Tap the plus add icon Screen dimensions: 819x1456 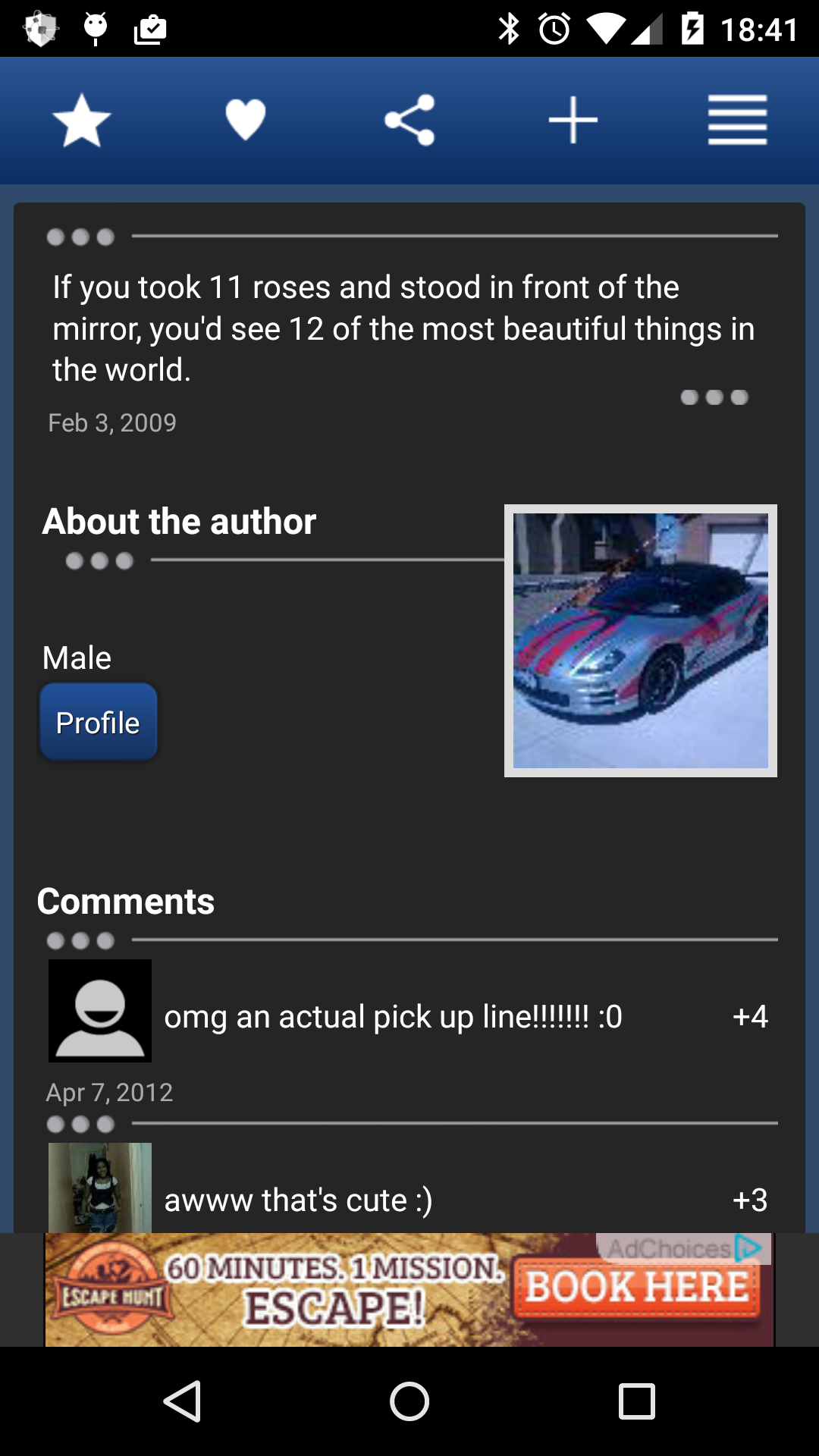click(x=573, y=120)
